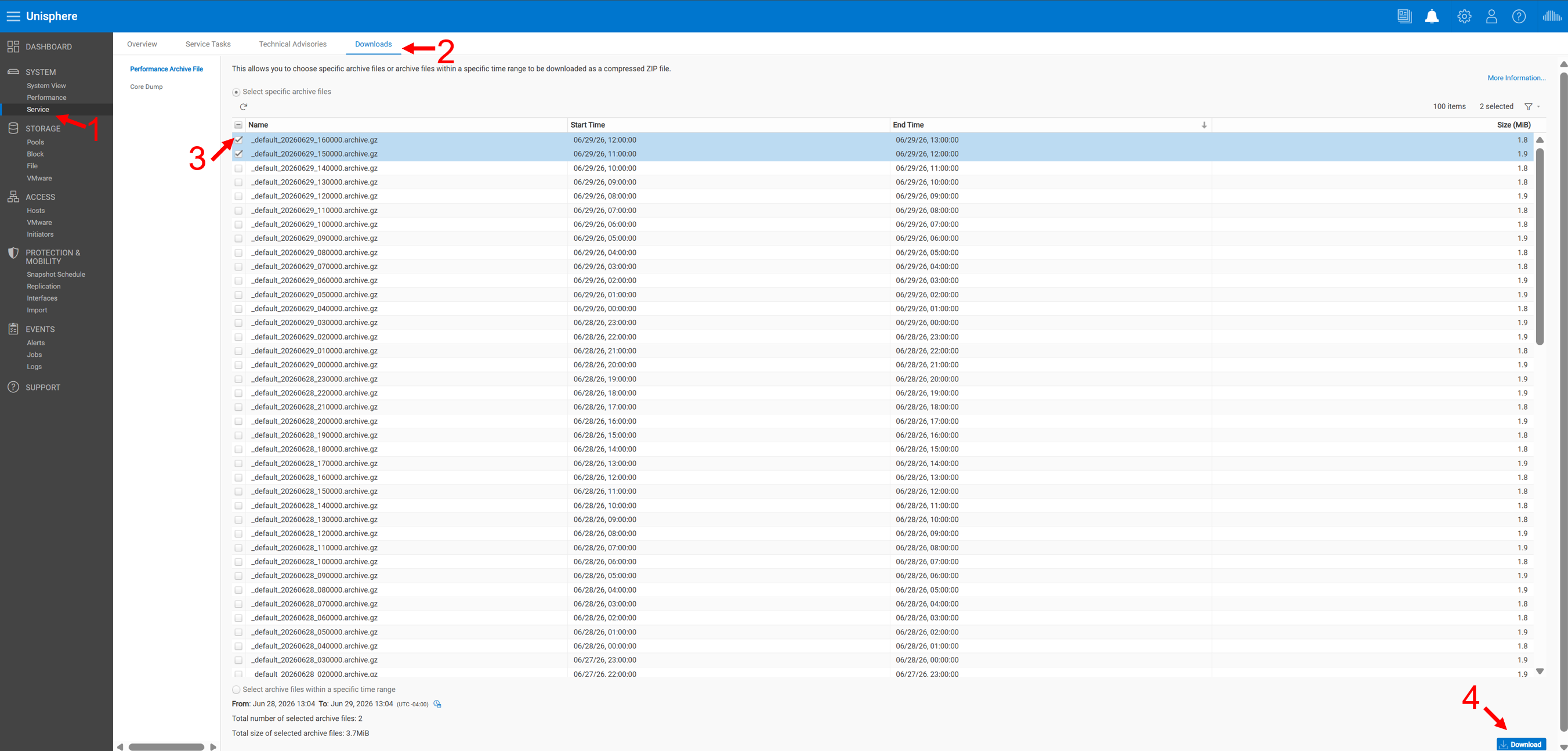Sort by Start Time column header
The image size is (1568, 751).
click(x=588, y=125)
